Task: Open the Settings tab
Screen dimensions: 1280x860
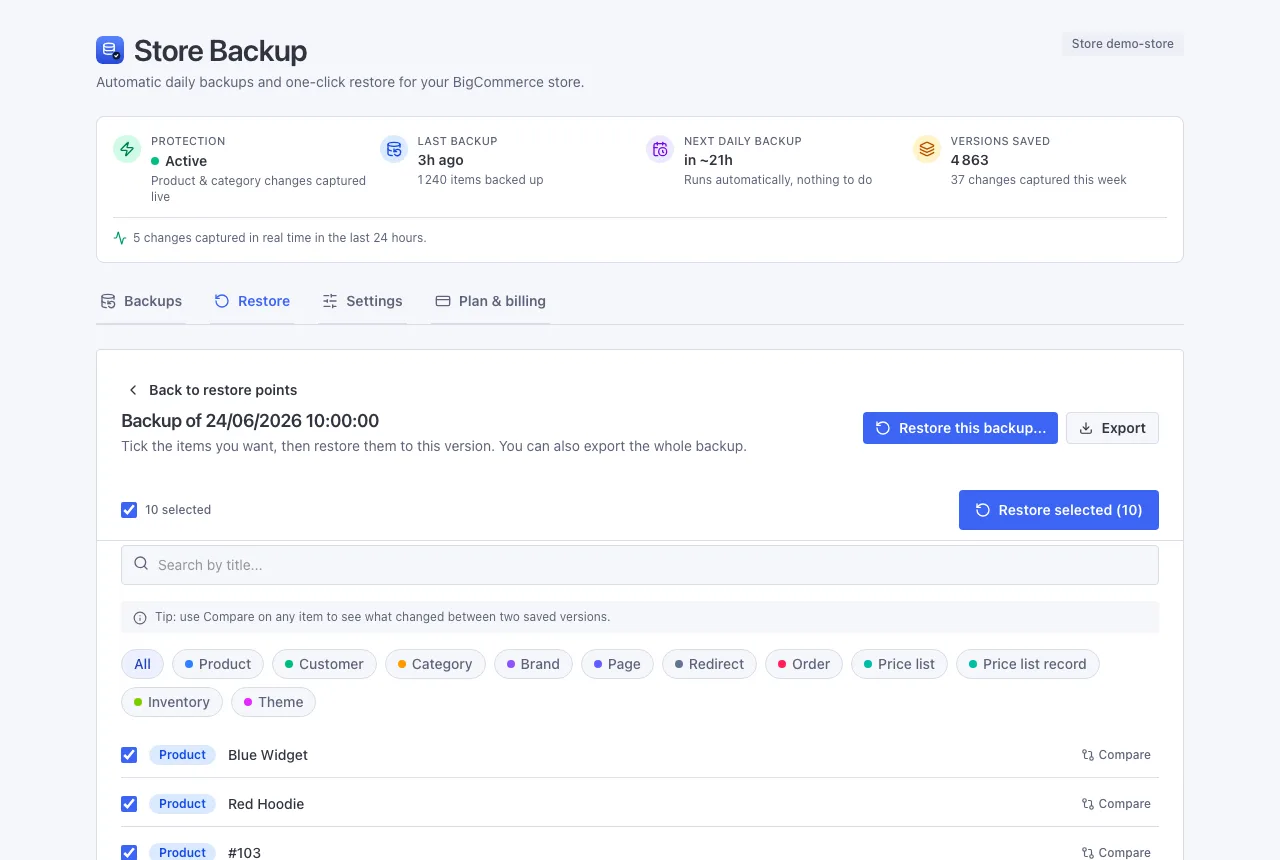Action: coord(362,301)
